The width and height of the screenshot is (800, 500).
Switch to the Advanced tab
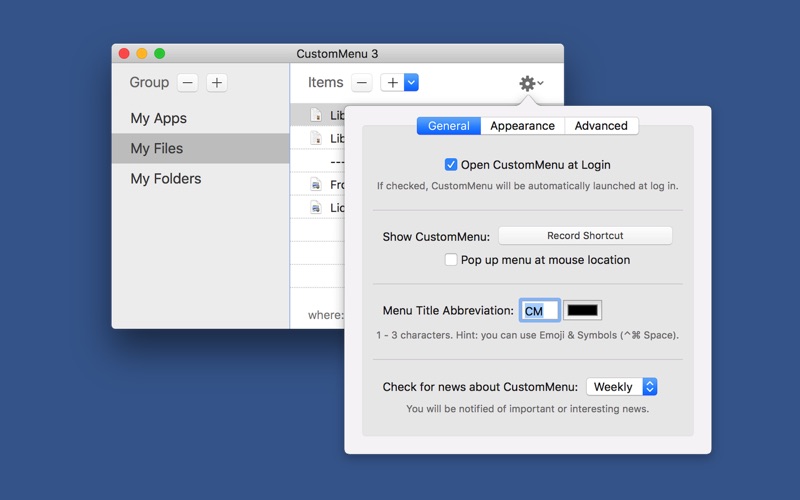click(601, 126)
